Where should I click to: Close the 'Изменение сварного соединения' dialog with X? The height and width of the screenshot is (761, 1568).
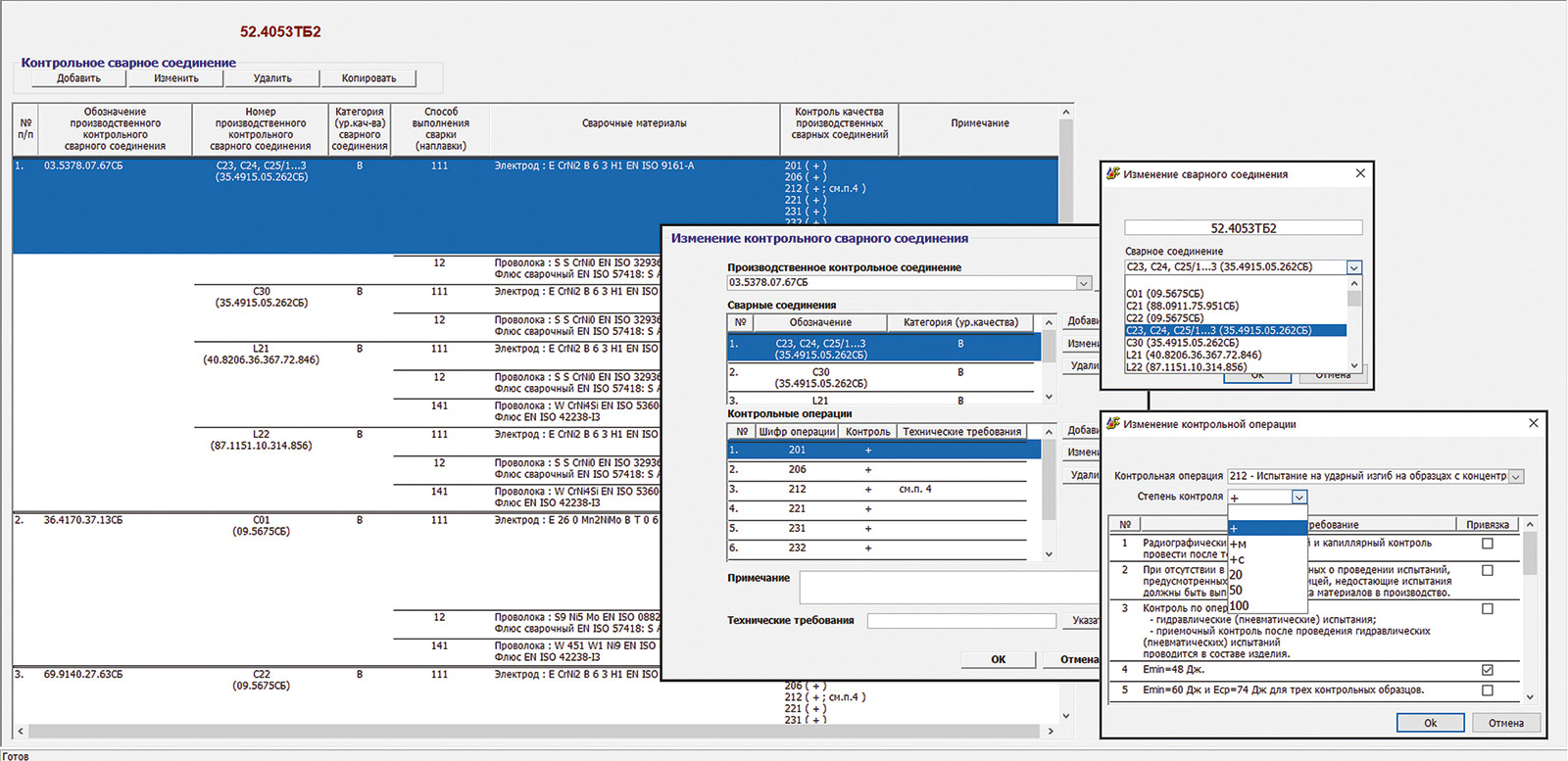coord(1360,173)
